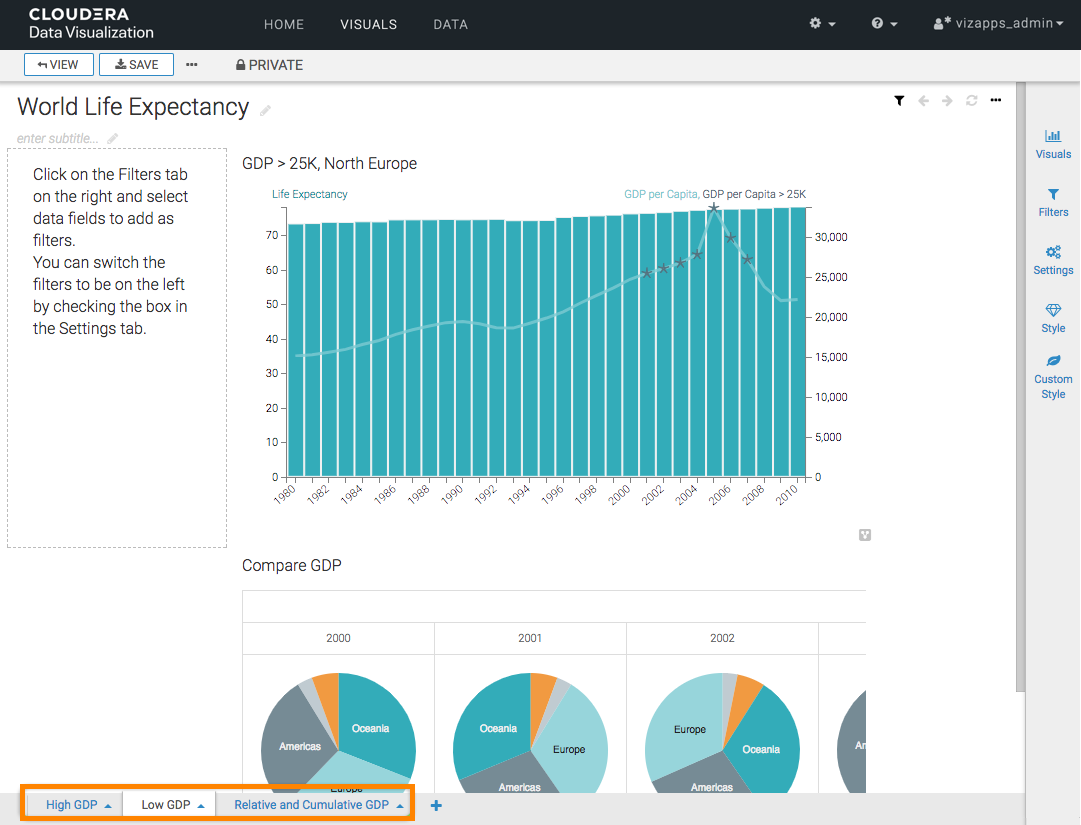This screenshot has width=1081, height=825.
Task: Click the refresh icon above chart
Action: pyautogui.click(x=971, y=101)
